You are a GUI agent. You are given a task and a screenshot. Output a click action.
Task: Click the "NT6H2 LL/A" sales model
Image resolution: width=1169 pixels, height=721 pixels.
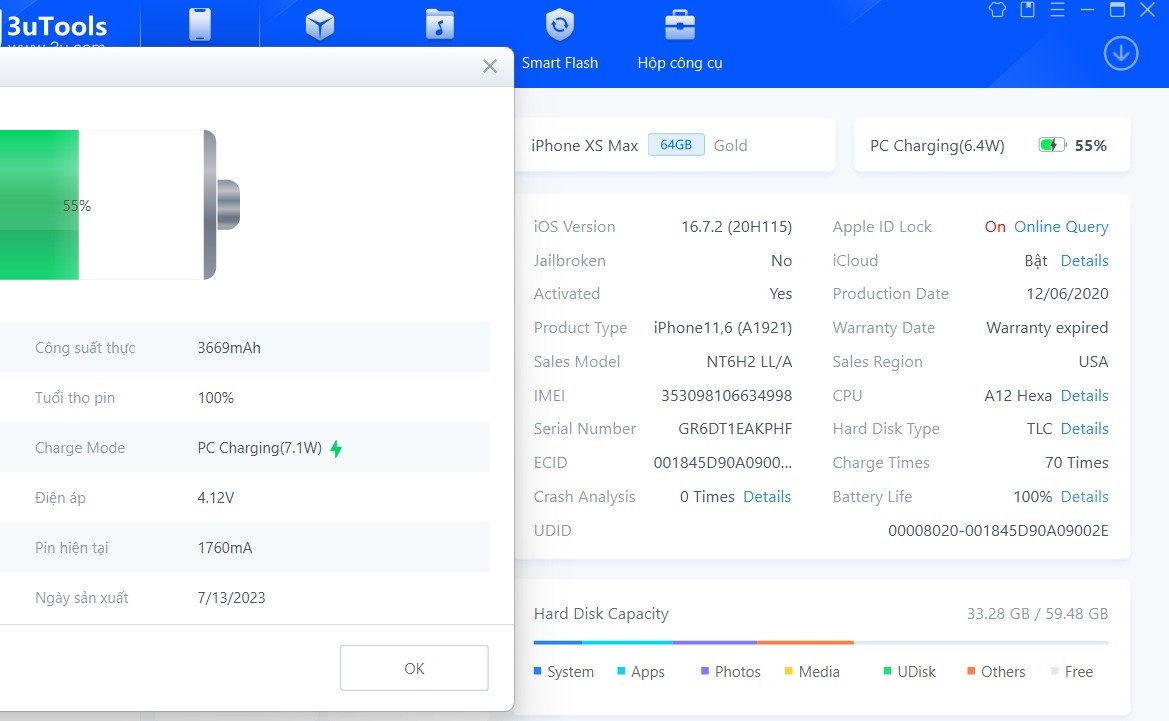coord(749,362)
